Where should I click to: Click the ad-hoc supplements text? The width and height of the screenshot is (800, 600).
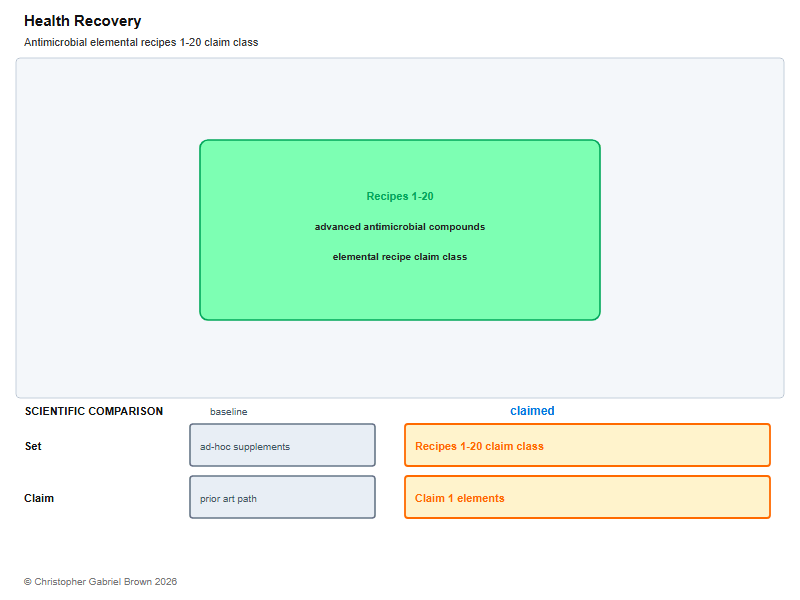[245, 447]
